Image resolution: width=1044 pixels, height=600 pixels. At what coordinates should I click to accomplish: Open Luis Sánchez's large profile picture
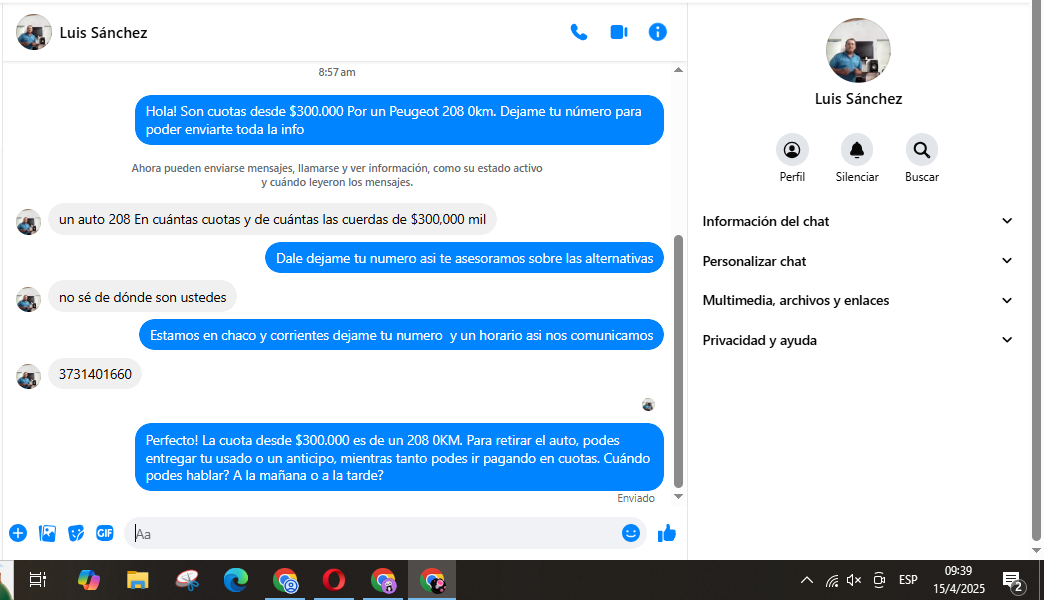coord(858,50)
